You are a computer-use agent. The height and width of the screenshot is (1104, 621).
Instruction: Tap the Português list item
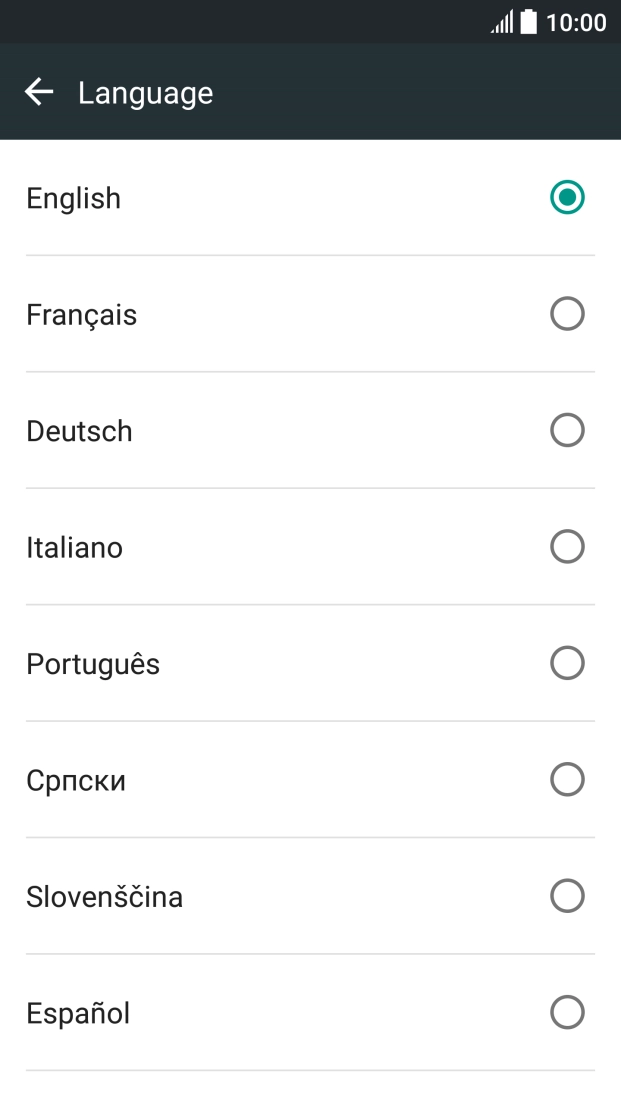(x=93, y=662)
